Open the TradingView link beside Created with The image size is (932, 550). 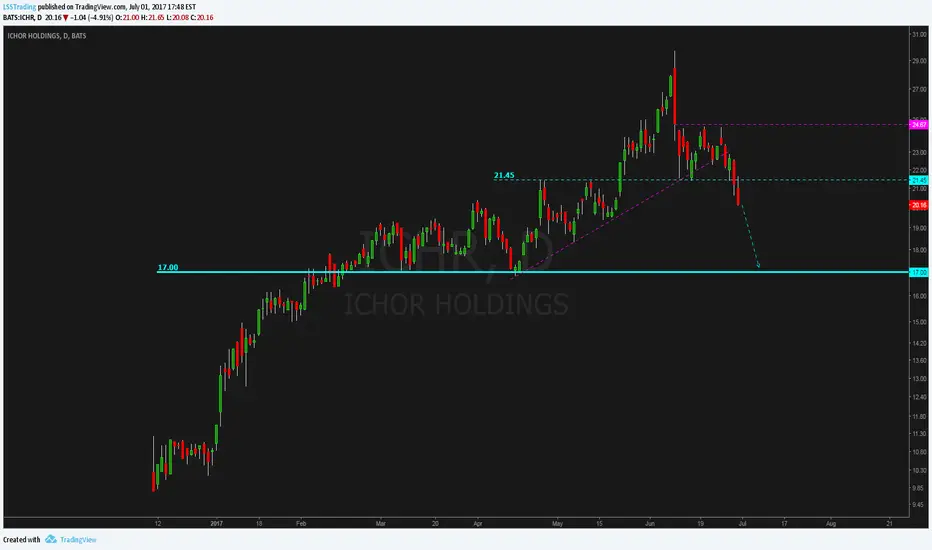pos(78,540)
